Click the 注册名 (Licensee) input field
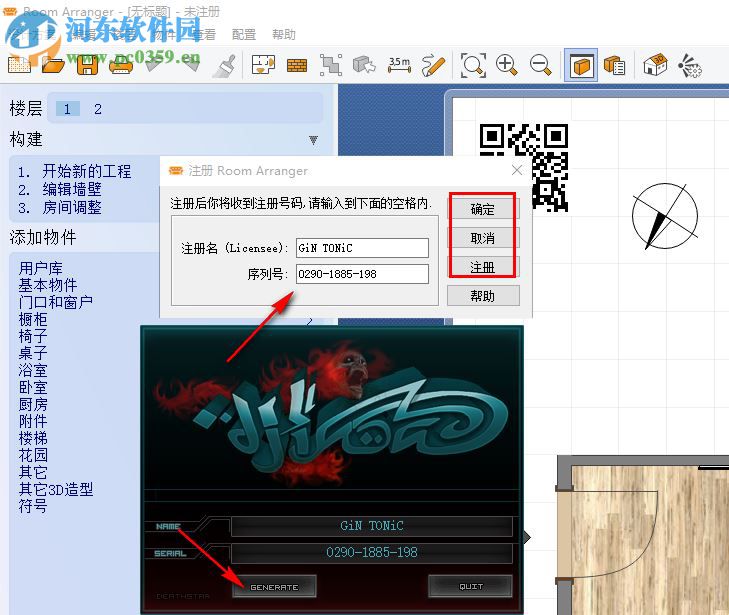 pos(362,248)
